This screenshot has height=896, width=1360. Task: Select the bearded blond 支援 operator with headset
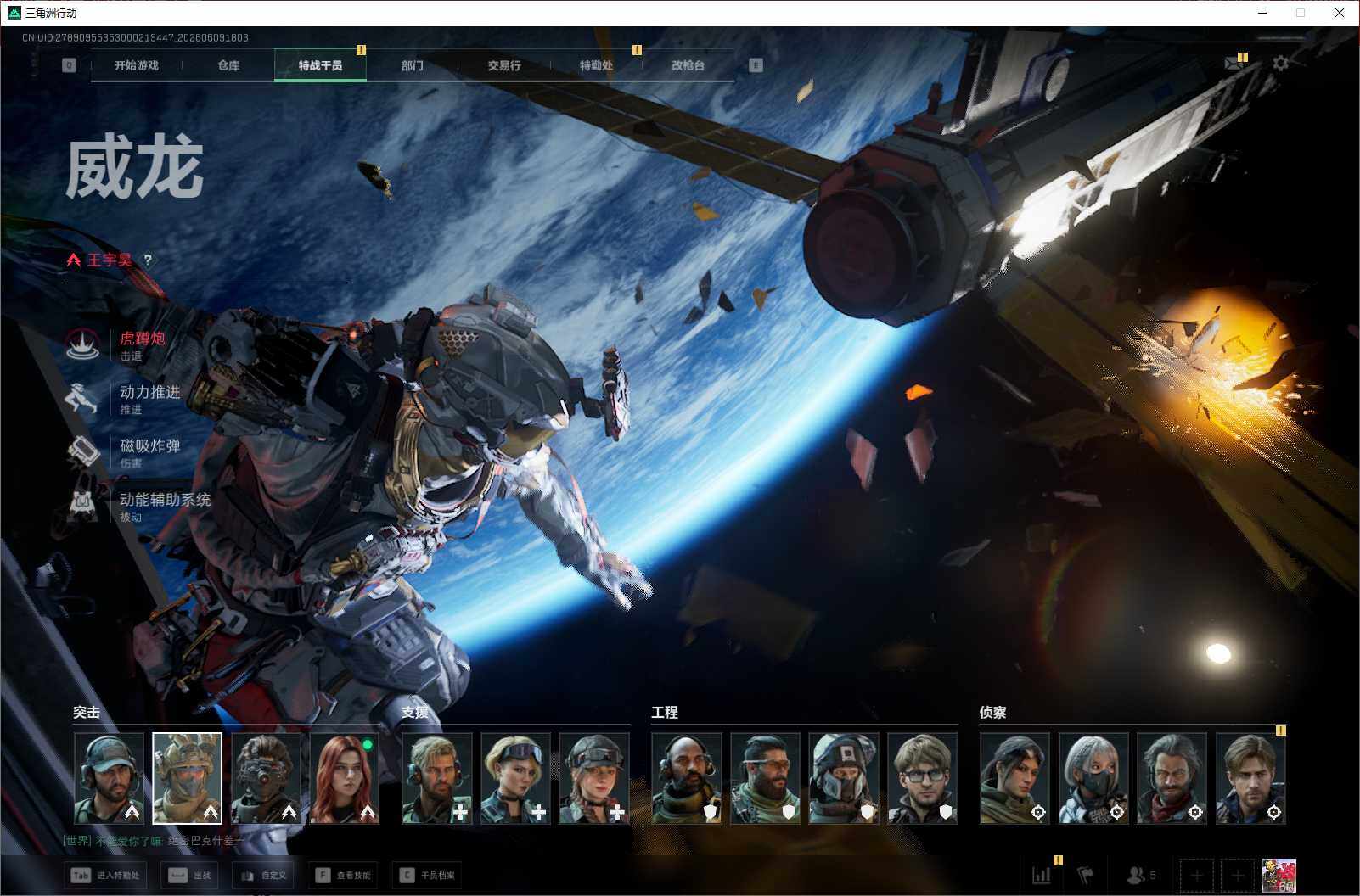click(436, 778)
